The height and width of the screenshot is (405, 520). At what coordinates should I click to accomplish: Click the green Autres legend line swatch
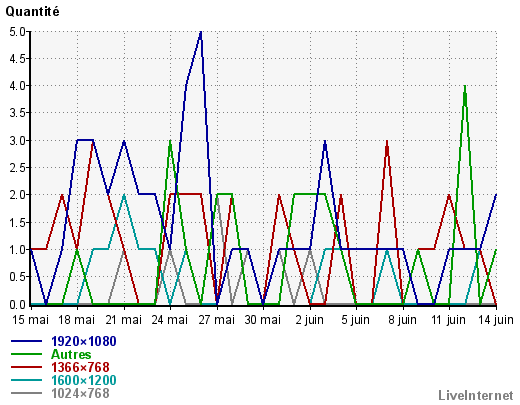click(x=26, y=354)
